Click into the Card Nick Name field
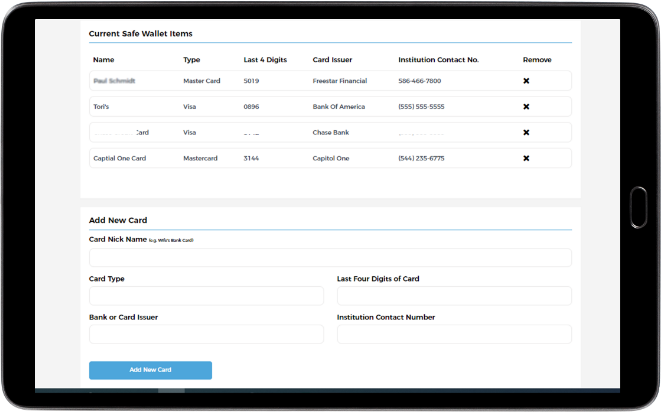Screen dimensions: 661x412 pos(330,258)
